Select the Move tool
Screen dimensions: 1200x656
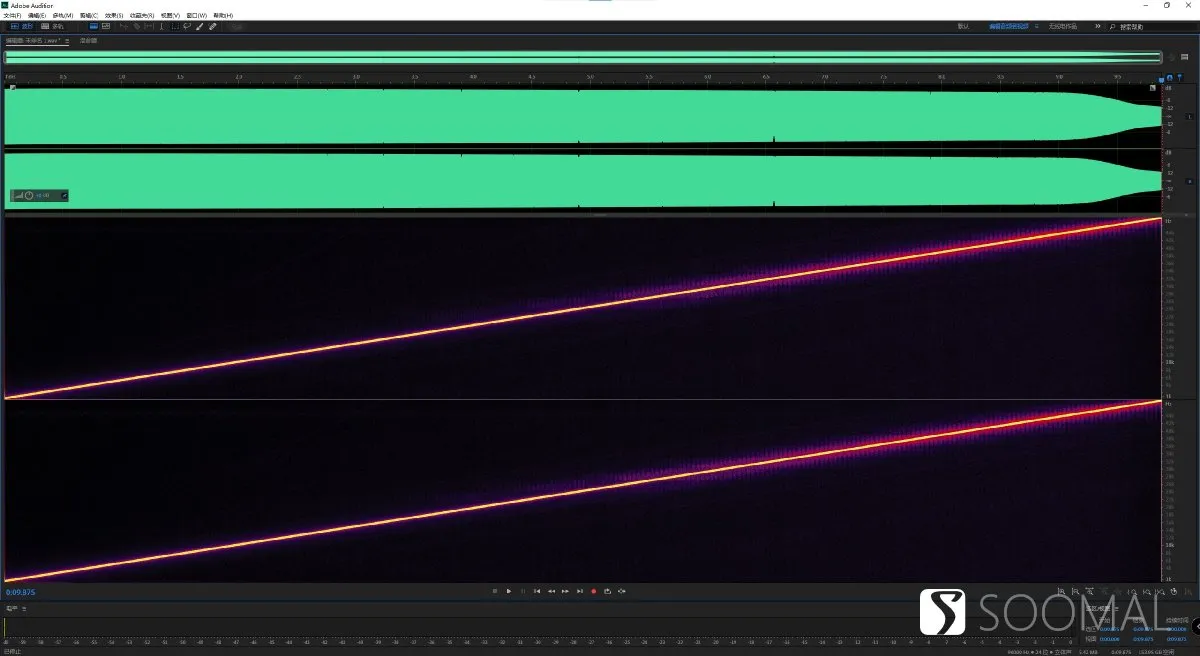[x=126, y=26]
